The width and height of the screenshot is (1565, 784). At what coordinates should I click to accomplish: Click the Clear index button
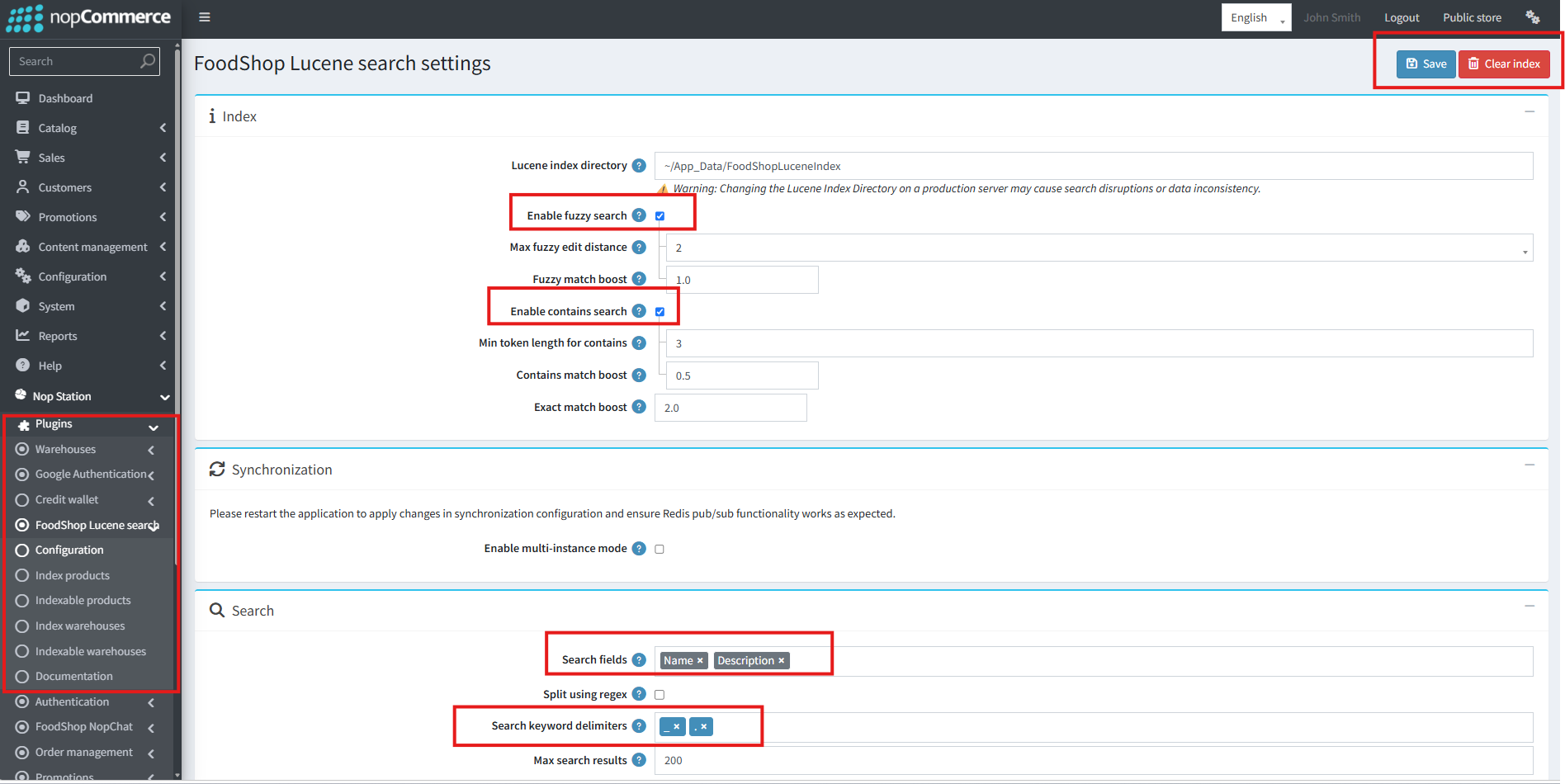coord(1504,64)
